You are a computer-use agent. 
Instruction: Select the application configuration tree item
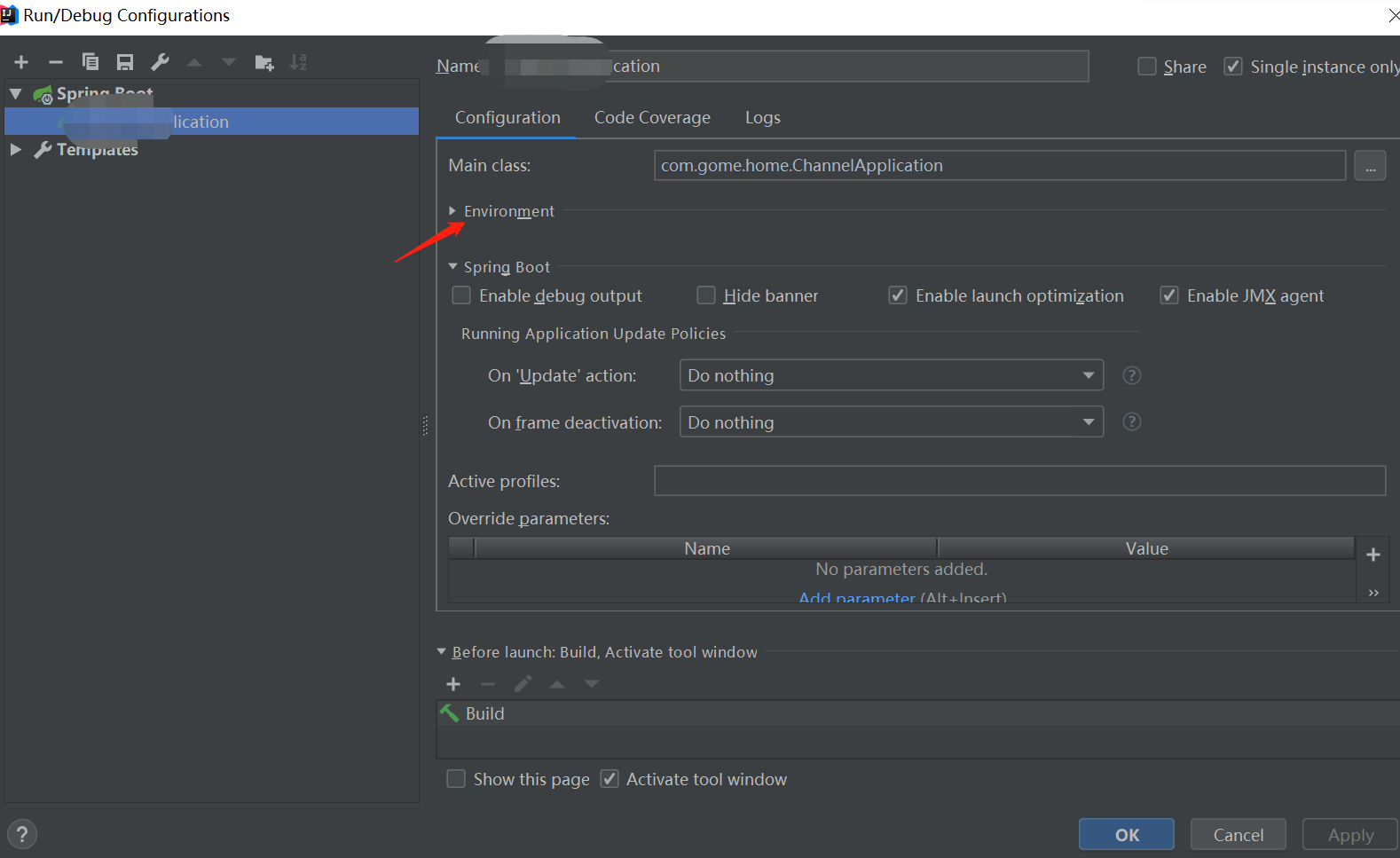(x=211, y=122)
